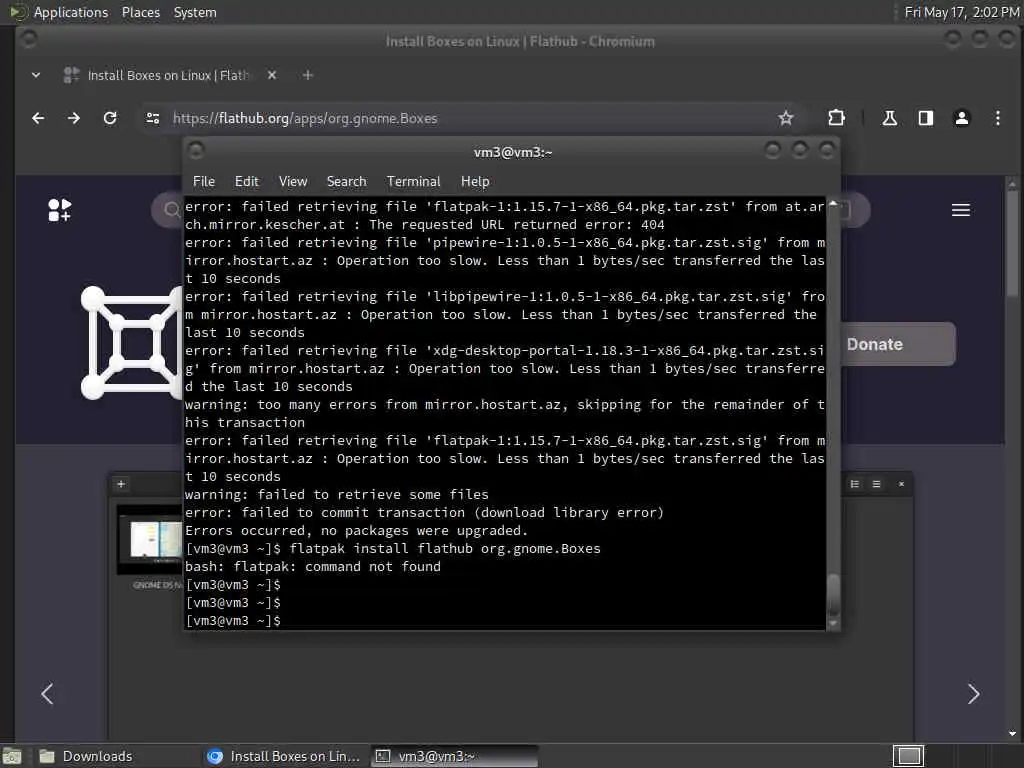This screenshot has width=1024, height=768.
Task: Click the Donate button
Action: 898,344
